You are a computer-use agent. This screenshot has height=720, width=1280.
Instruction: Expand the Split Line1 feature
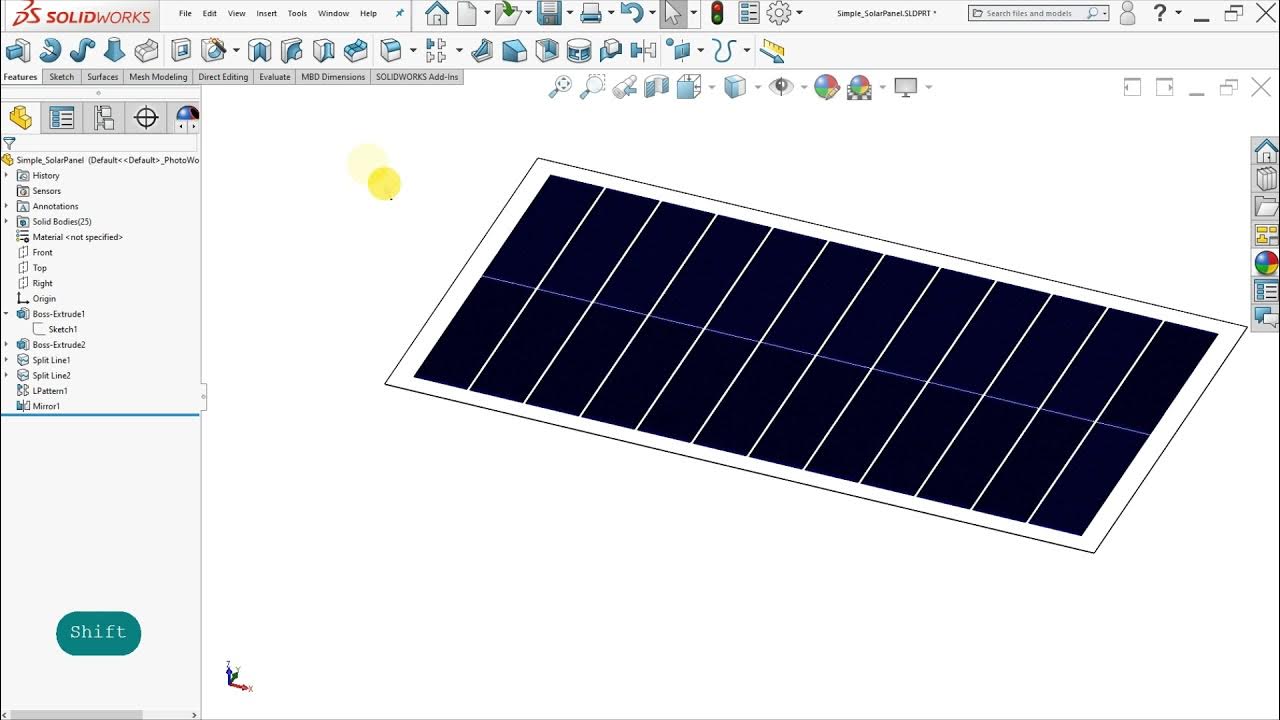6,360
